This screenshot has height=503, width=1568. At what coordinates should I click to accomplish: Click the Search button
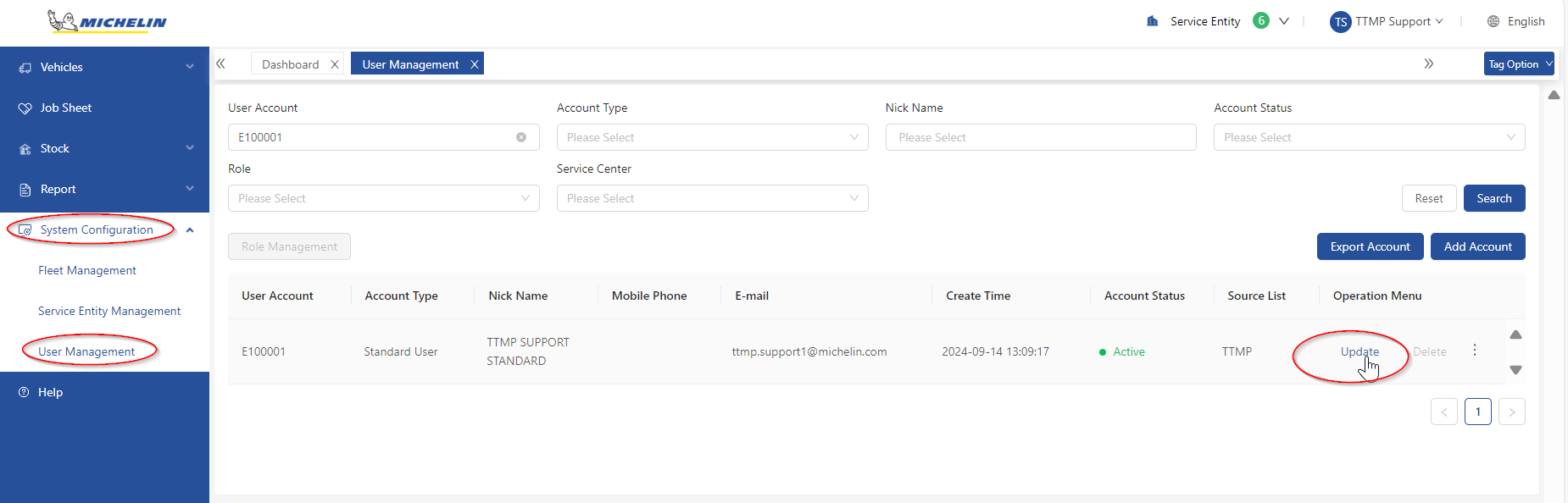click(1493, 198)
